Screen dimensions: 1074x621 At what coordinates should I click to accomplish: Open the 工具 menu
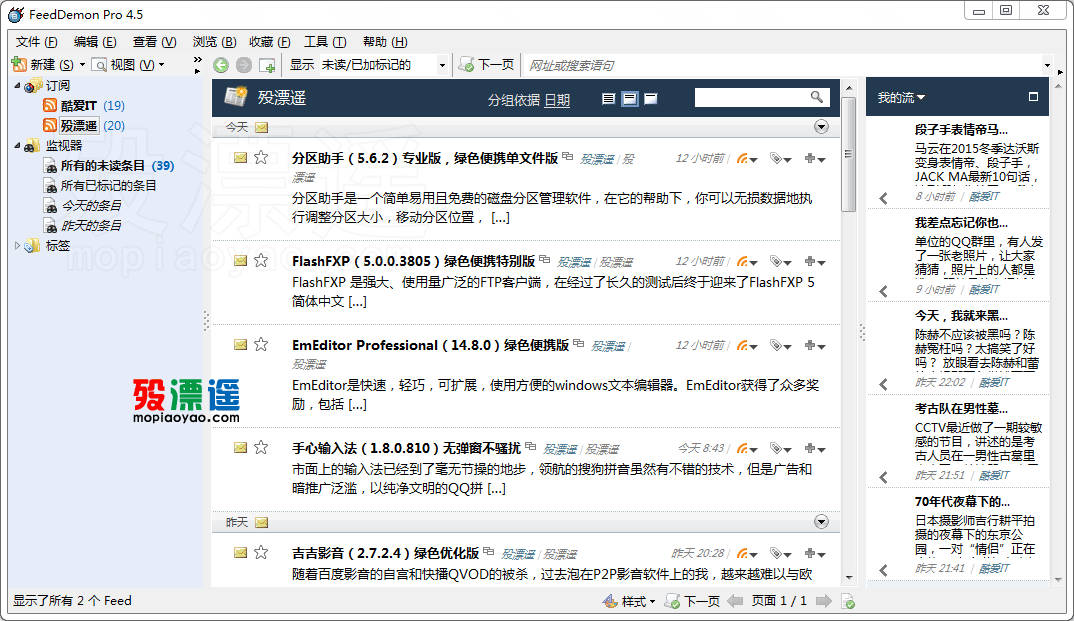325,42
